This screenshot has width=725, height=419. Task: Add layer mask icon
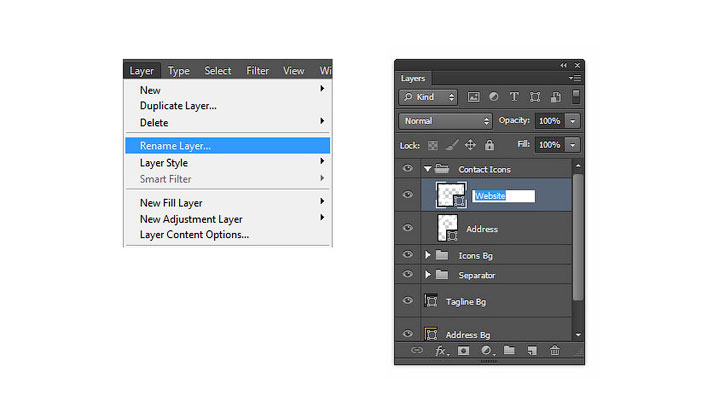(x=463, y=351)
